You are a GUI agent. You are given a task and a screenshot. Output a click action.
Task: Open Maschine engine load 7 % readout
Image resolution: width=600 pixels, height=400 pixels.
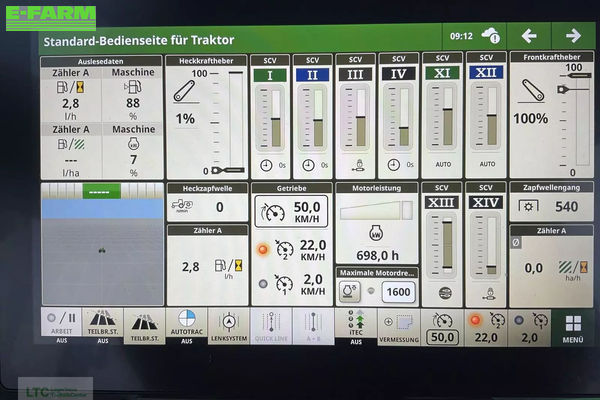133,152
